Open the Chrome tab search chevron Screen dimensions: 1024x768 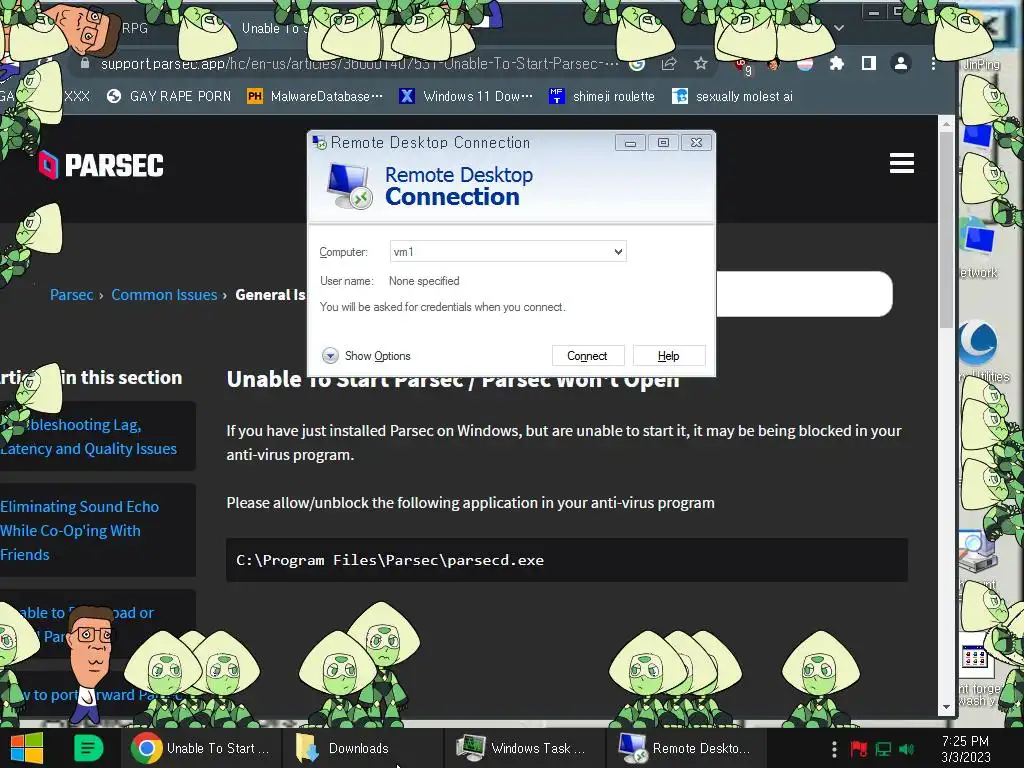(839, 28)
